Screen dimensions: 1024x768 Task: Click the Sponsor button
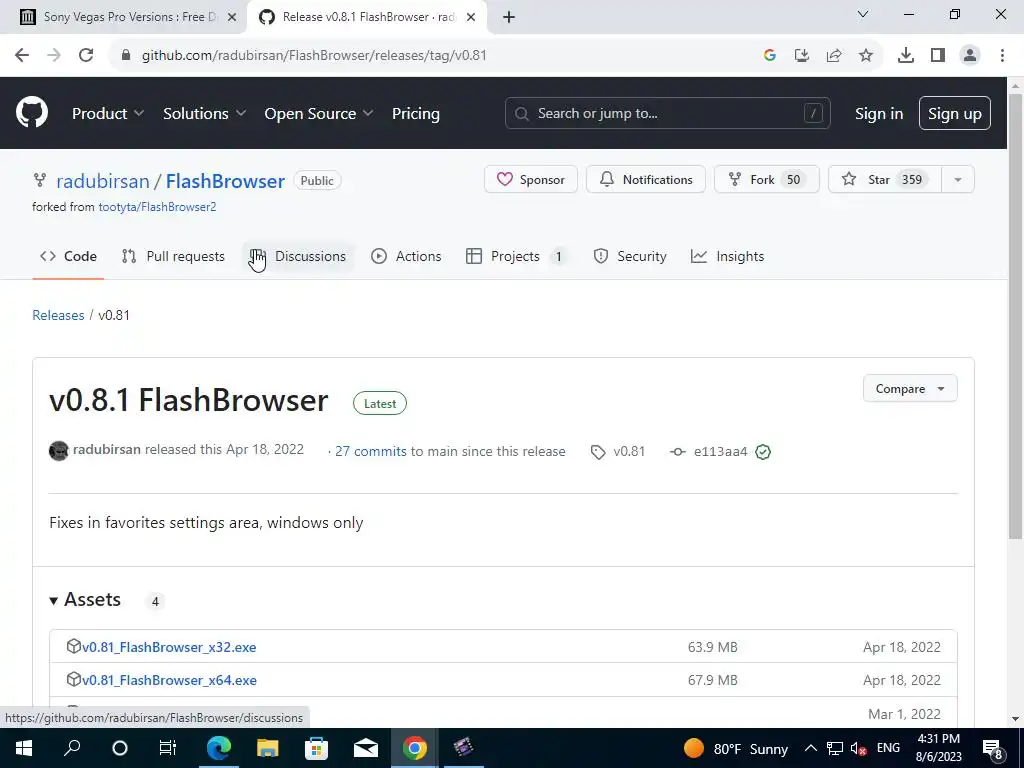coord(531,180)
